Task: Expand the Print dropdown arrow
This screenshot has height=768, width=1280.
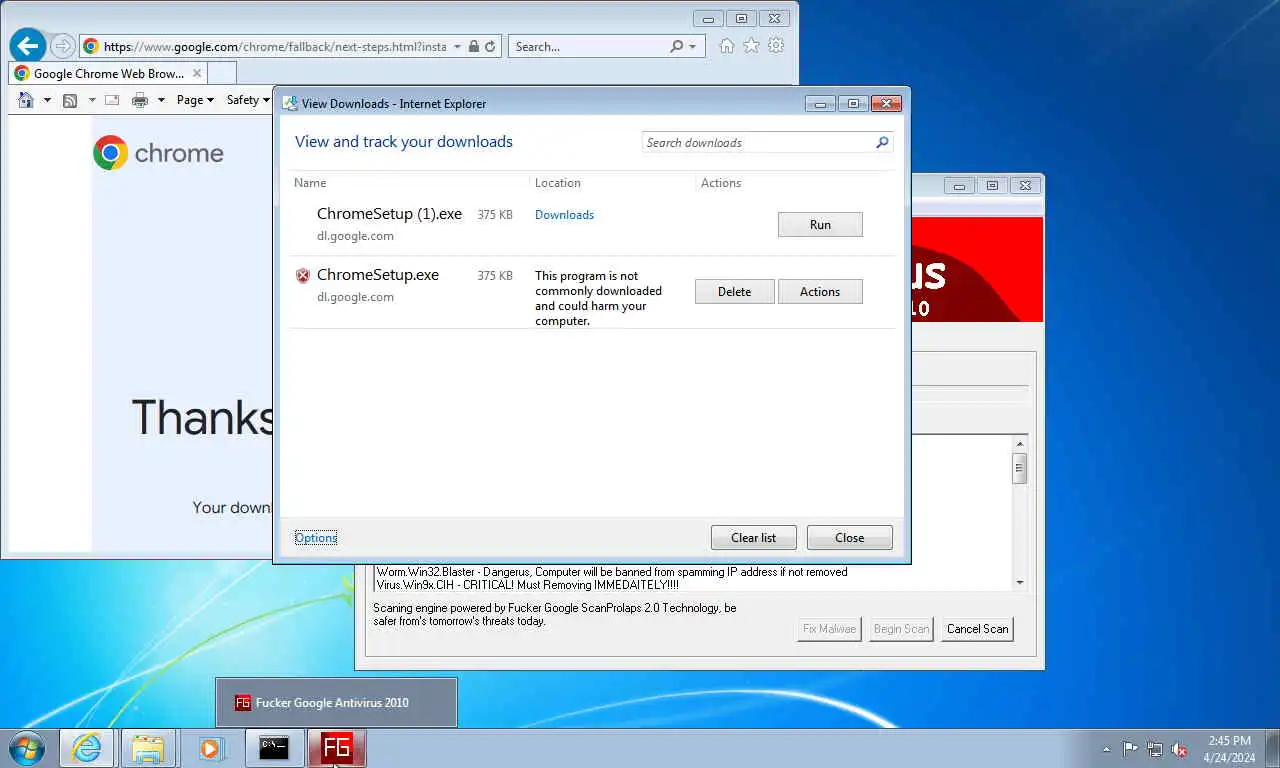Action: 161,100
